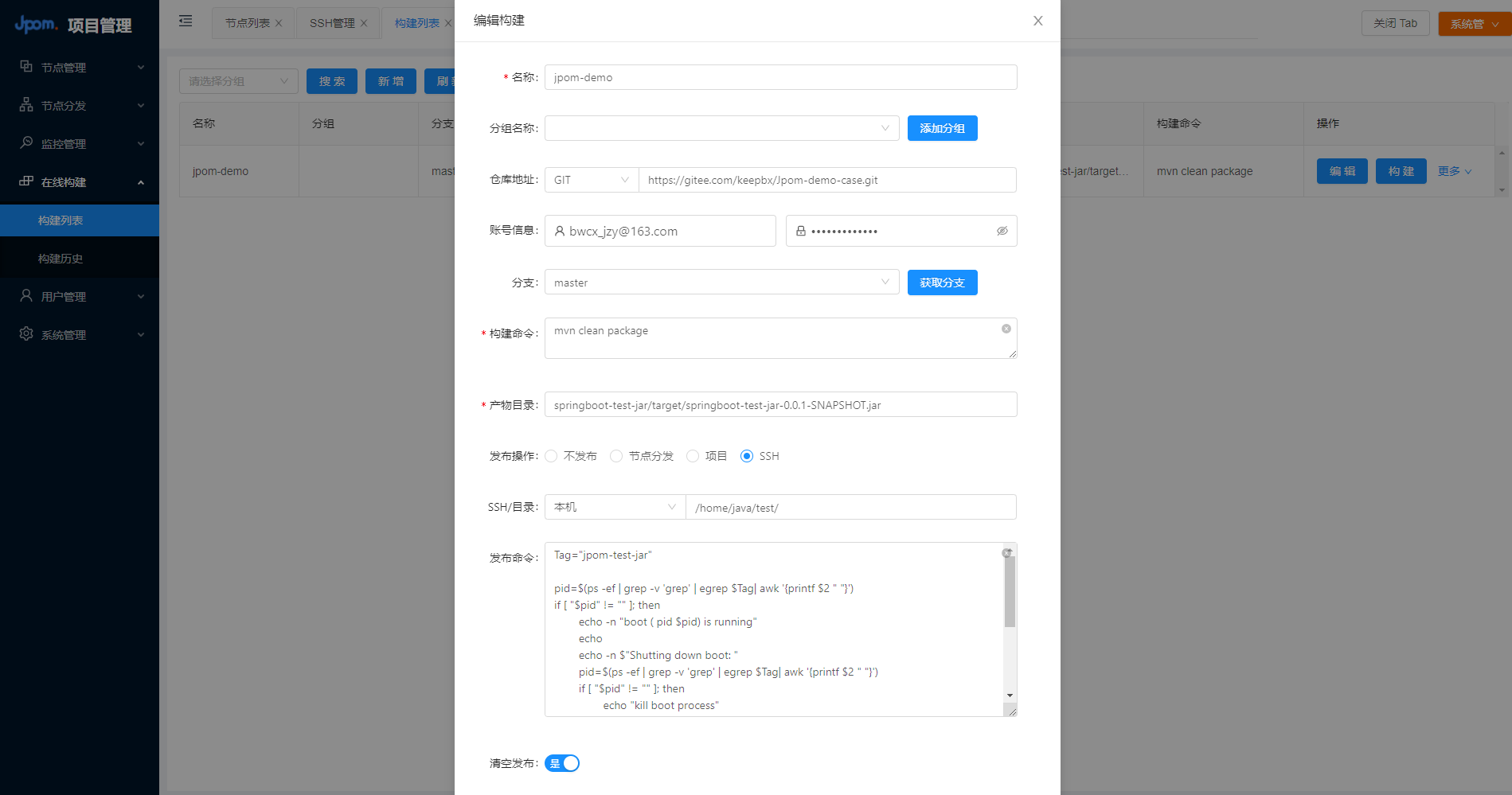1512x795 pixels.
Task: Close the edit build dialog
Action: point(1037,21)
